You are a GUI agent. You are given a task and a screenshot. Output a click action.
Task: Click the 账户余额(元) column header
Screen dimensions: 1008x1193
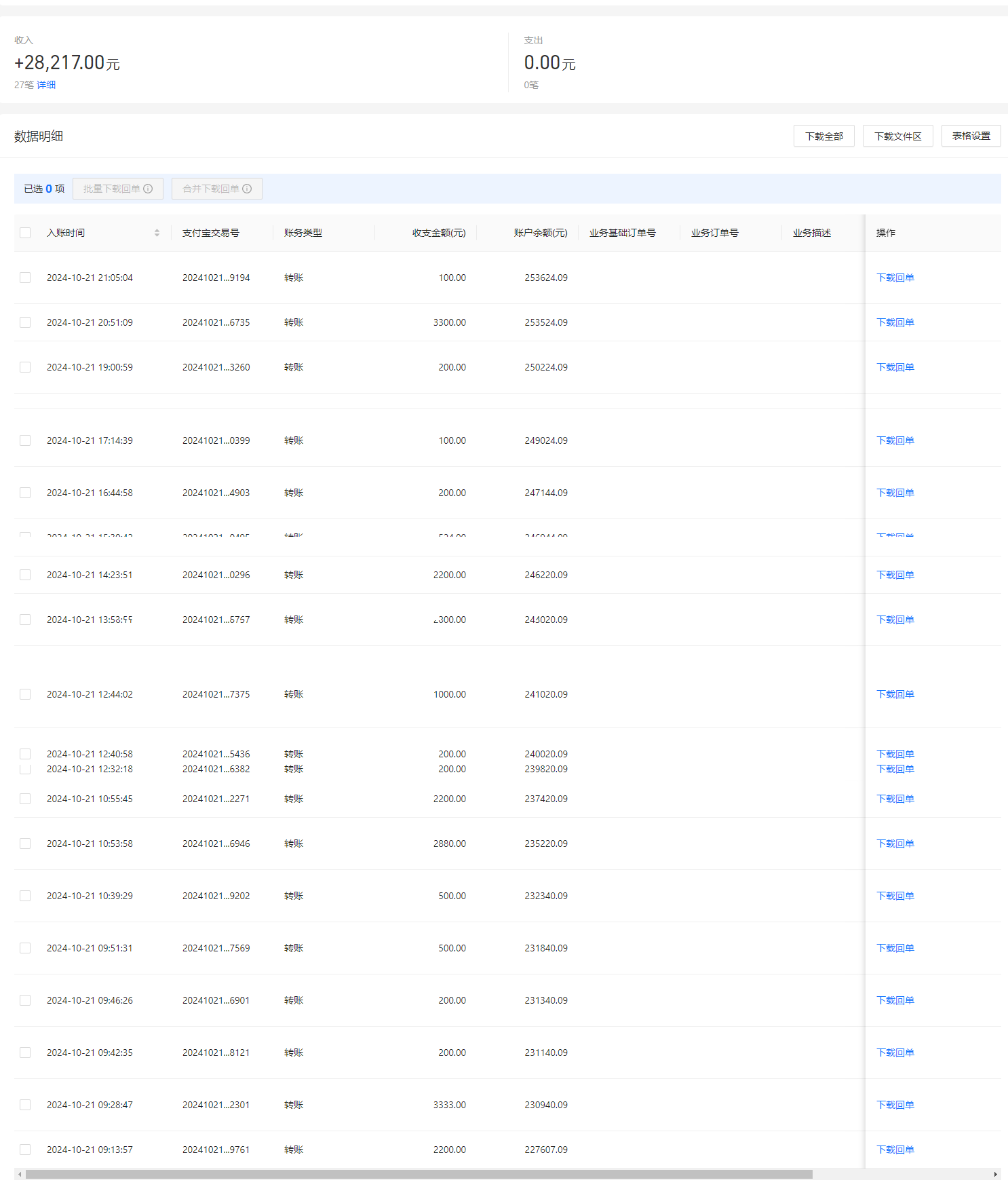click(540, 233)
